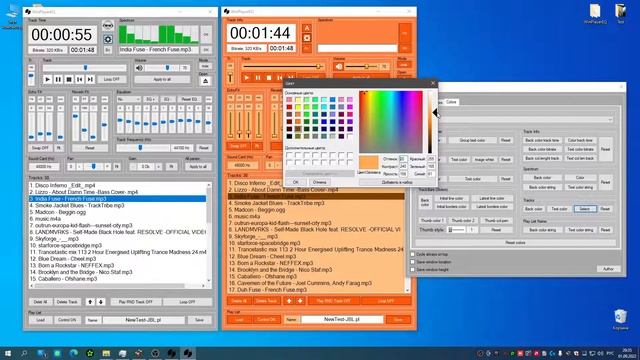
Task: Click Swap OFF in gray player
Action: tap(40, 148)
